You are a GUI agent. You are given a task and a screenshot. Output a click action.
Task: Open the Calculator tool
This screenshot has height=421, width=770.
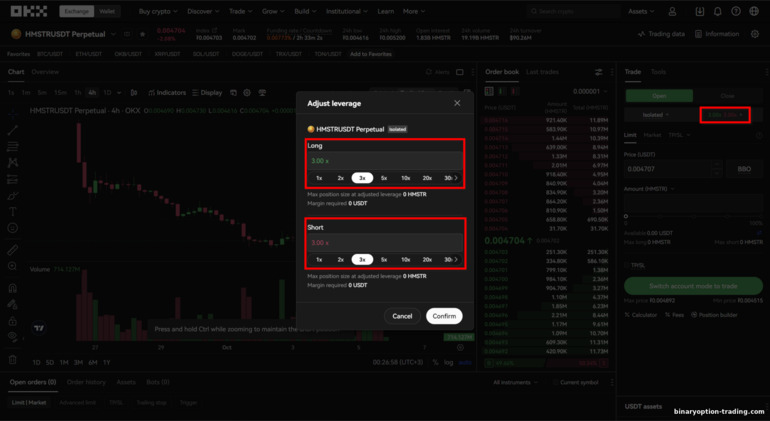coord(641,315)
